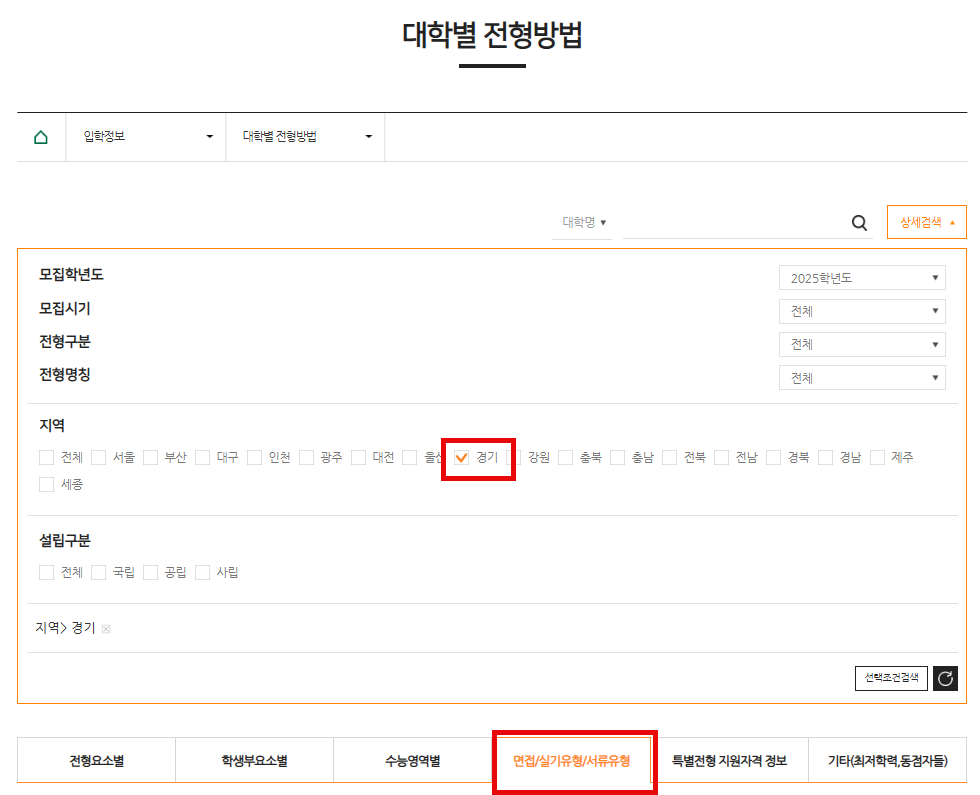Viewport: 980px width, 795px height.
Task: Uncheck the 경기 region checkbox
Action: point(463,457)
